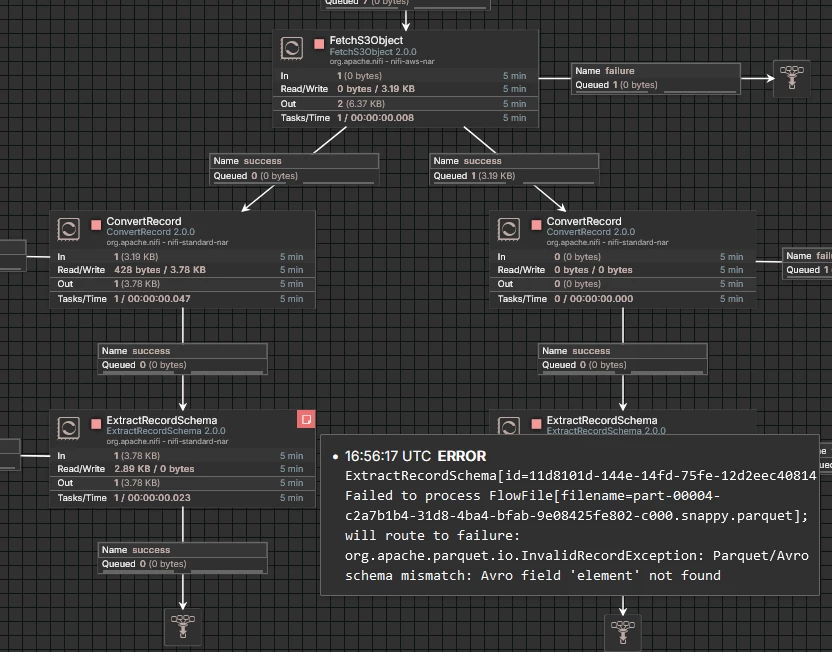Open the red bulletin indicator on ExtractRecordSchema
832x652 pixels.
[306, 420]
